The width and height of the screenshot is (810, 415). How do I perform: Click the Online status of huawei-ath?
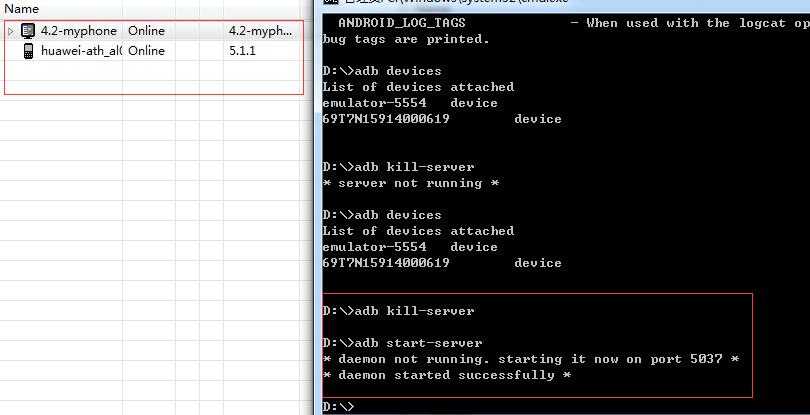pyautogui.click(x=146, y=51)
